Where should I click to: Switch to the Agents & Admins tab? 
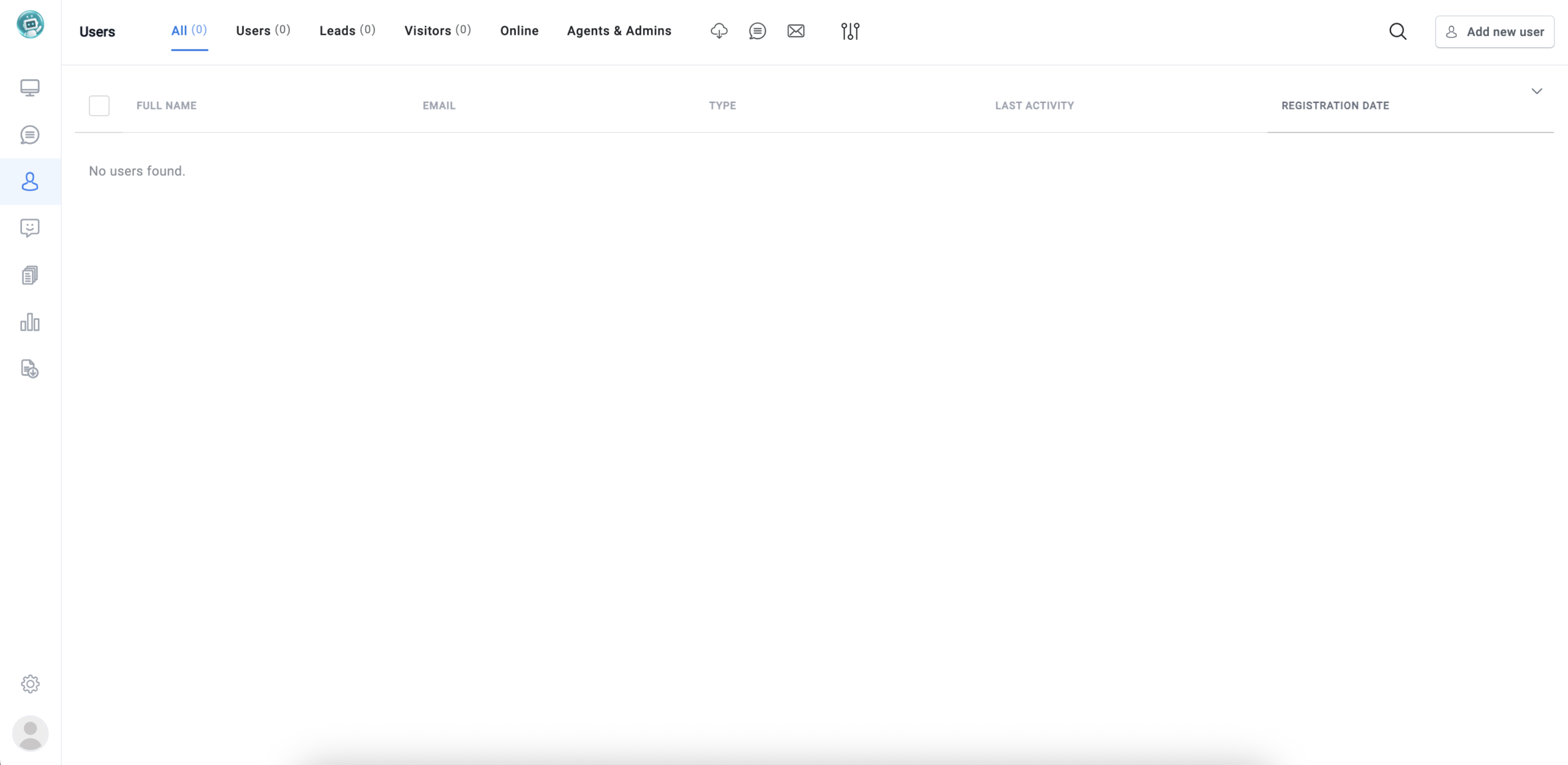(619, 31)
